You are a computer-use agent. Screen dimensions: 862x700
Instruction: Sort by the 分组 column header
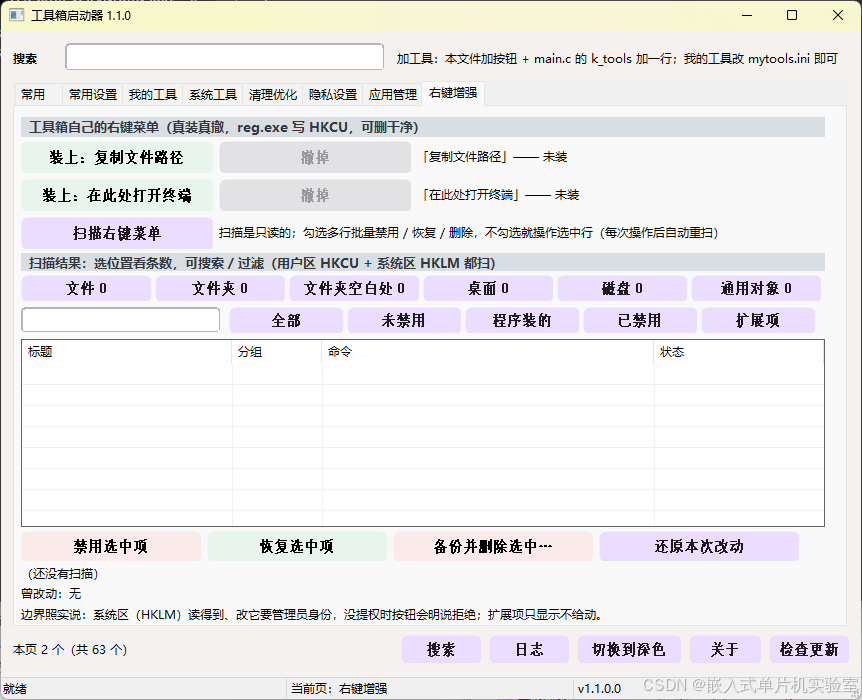pos(277,352)
